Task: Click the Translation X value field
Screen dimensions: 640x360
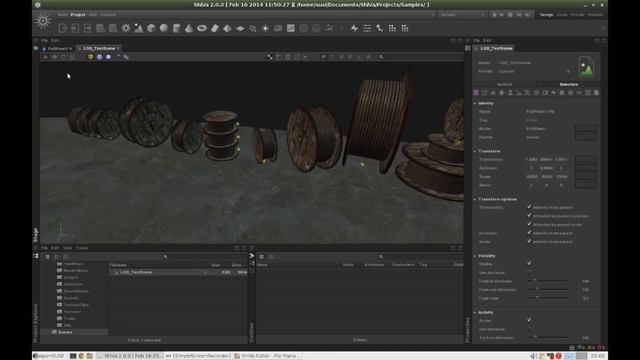Action: click(532, 159)
